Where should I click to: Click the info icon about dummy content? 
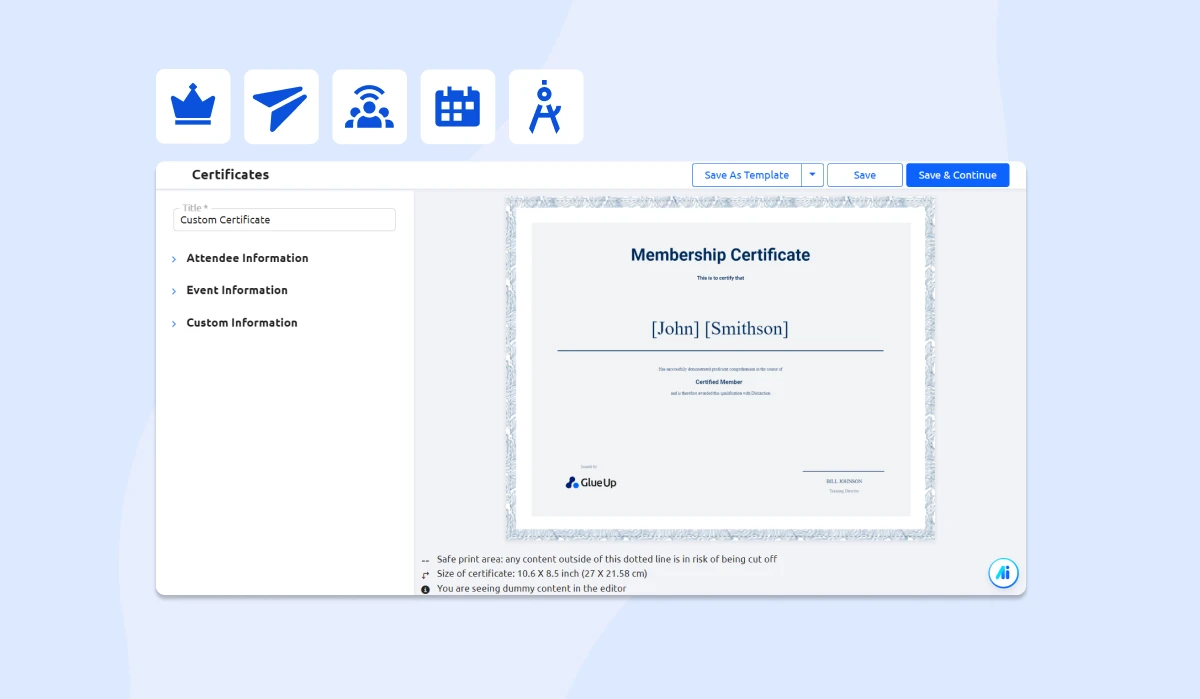(425, 588)
